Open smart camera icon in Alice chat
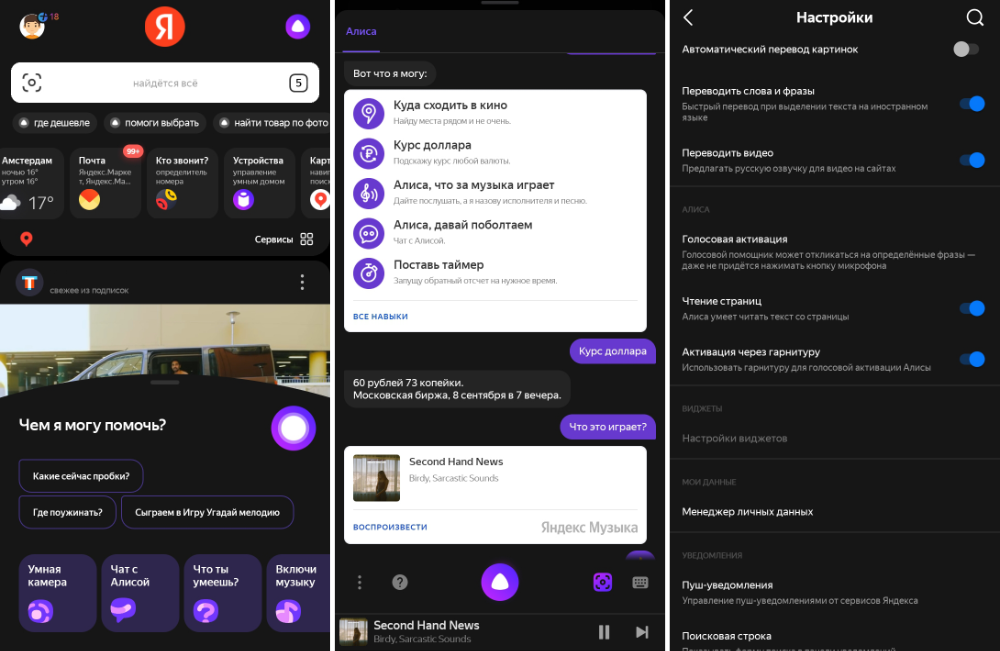1000x651 pixels. coord(603,582)
